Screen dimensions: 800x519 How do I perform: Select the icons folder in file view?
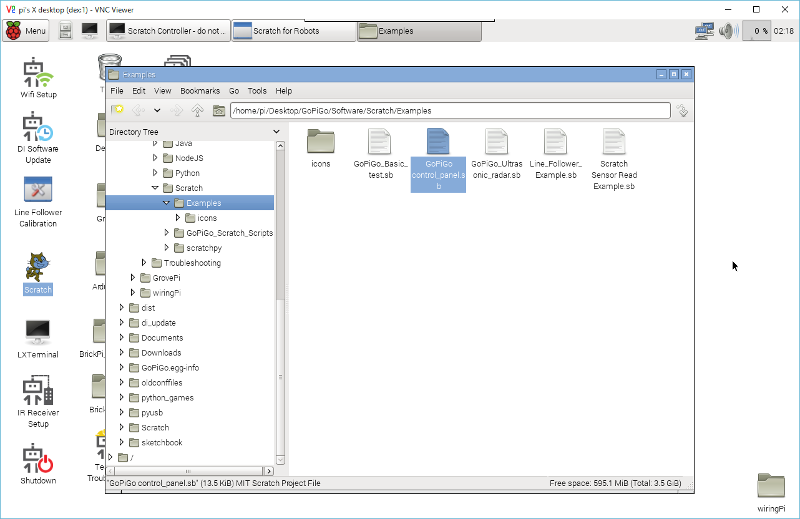[x=321, y=148]
